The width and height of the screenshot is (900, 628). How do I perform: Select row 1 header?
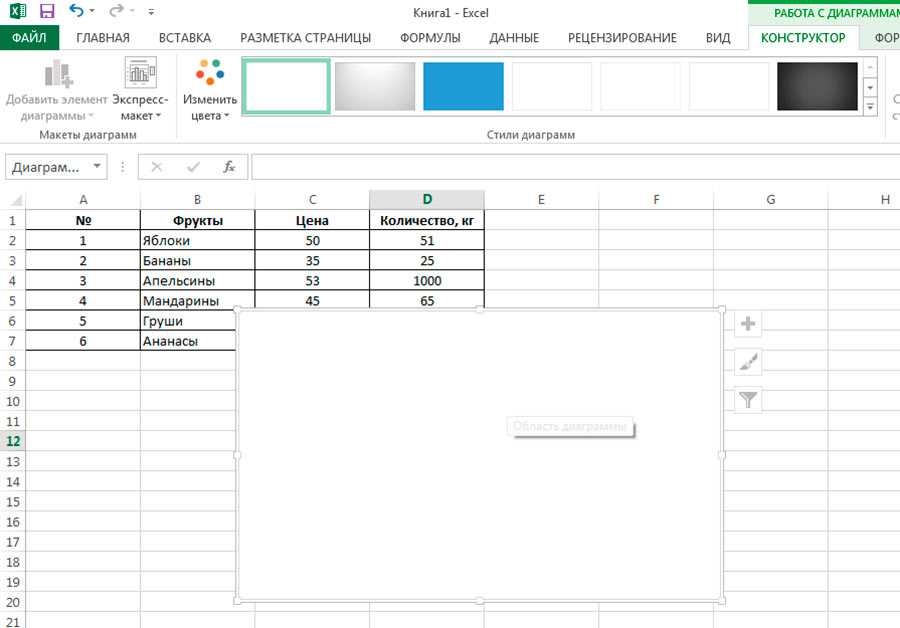coord(13,220)
